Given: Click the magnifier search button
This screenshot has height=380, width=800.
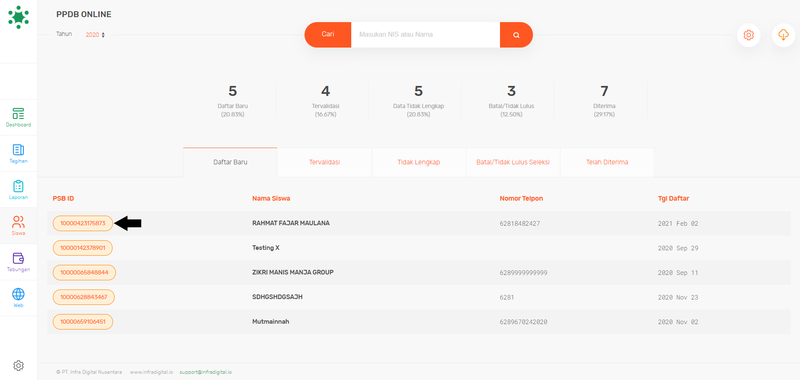Looking at the screenshot, I should 516,35.
